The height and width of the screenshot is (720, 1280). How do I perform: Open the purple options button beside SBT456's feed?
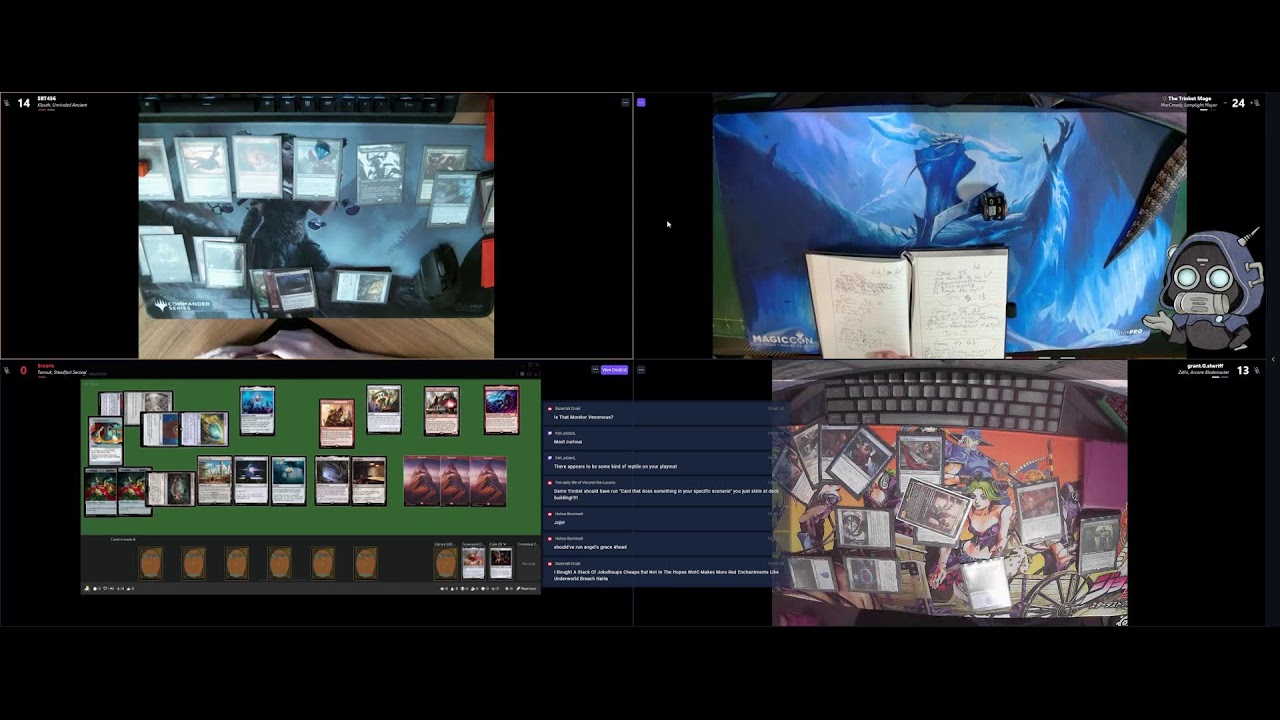641,102
